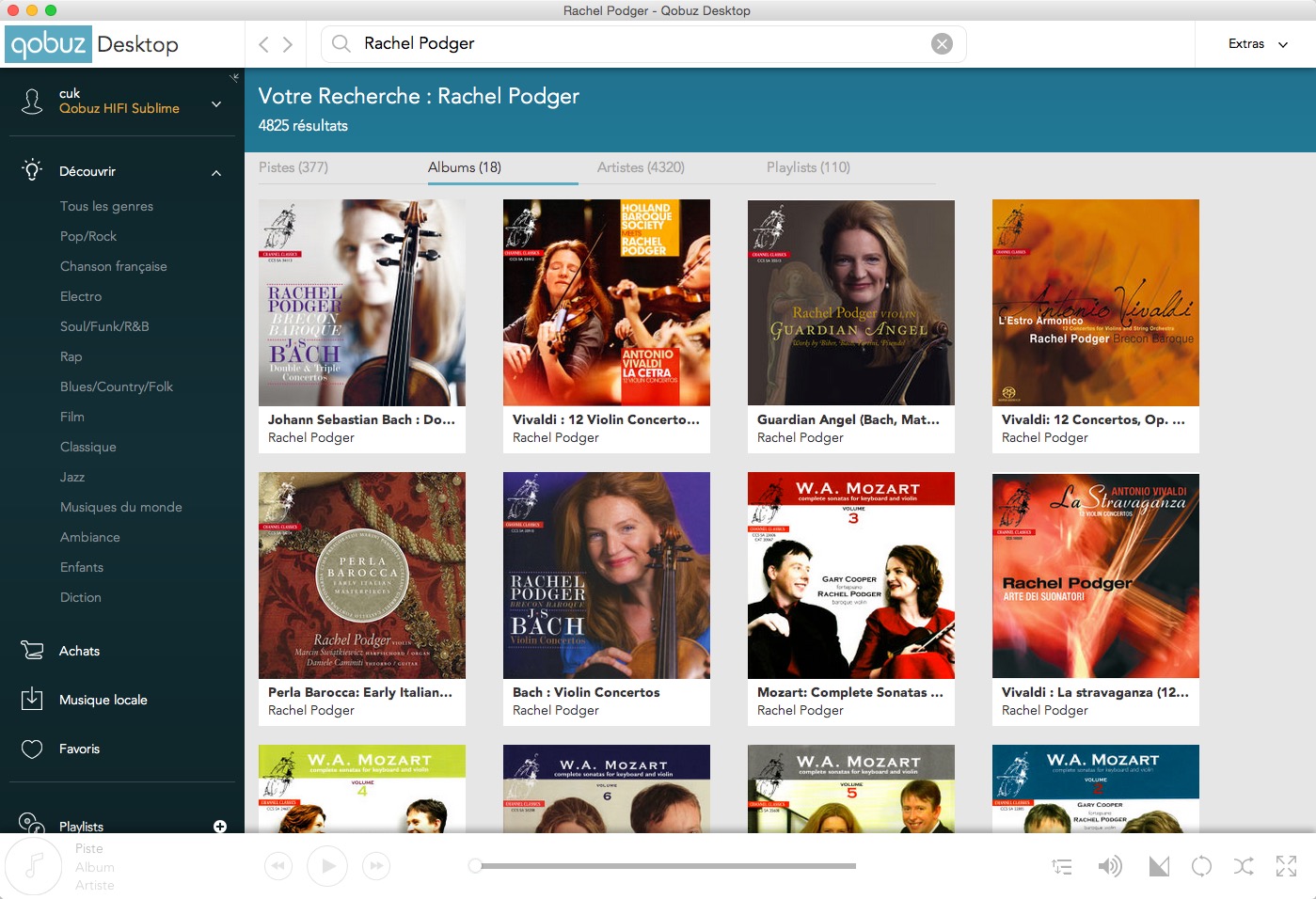The height and width of the screenshot is (899, 1316).
Task: Click the search magnifier icon
Action: 341,43
